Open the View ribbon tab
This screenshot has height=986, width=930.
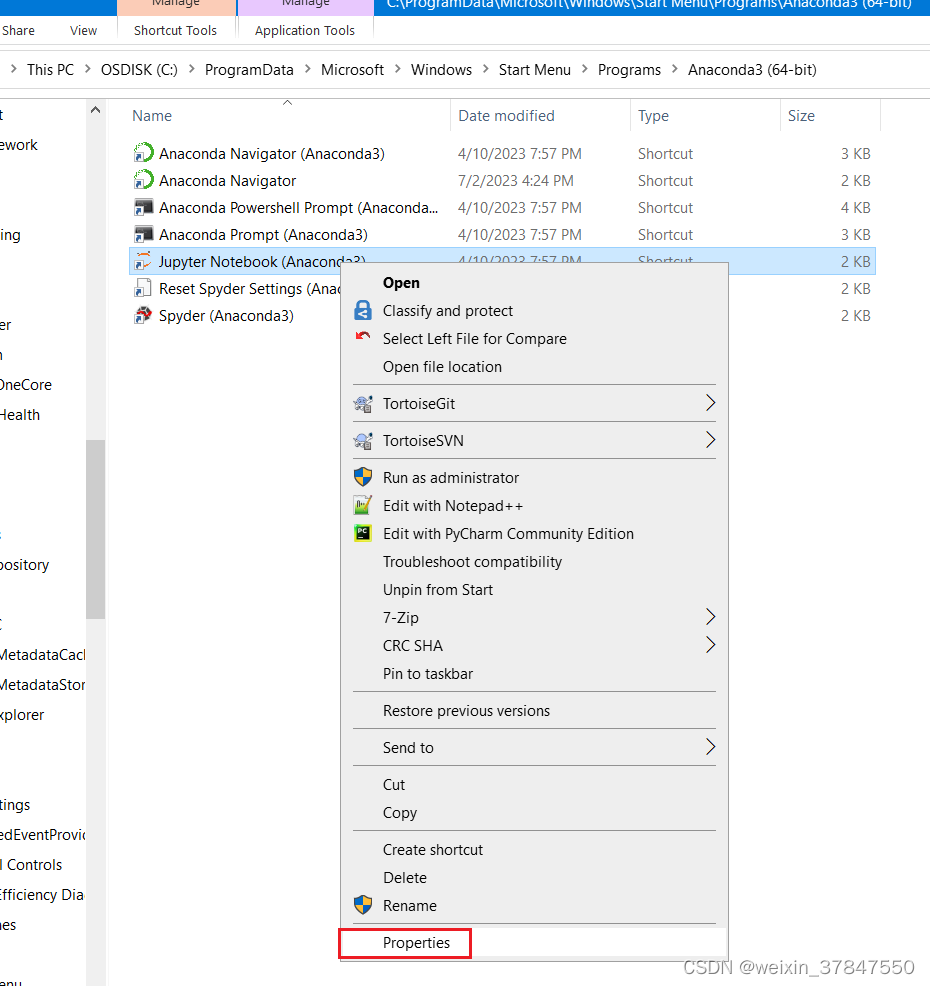point(83,30)
